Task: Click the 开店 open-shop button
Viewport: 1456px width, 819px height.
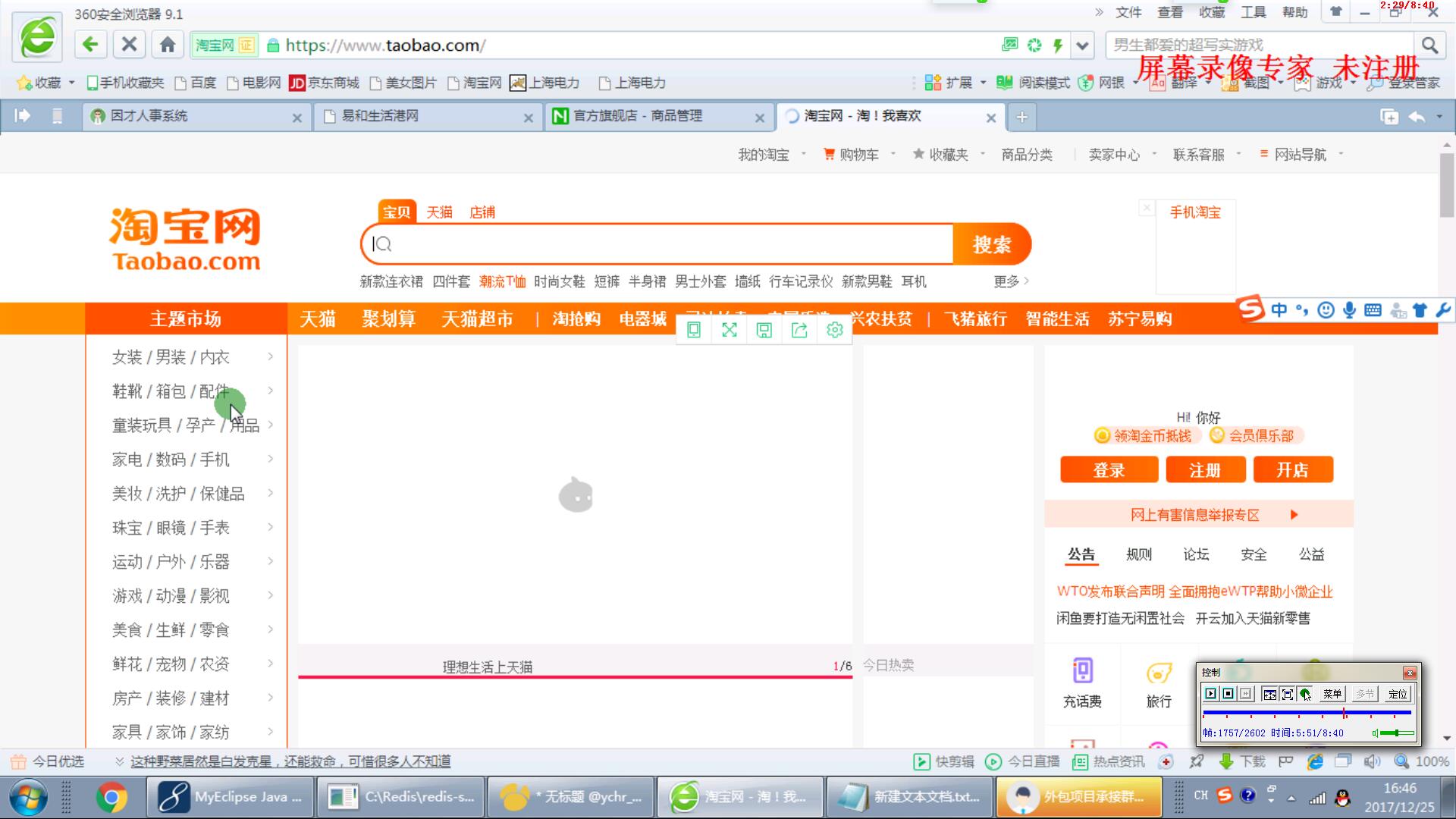Action: (x=1293, y=470)
